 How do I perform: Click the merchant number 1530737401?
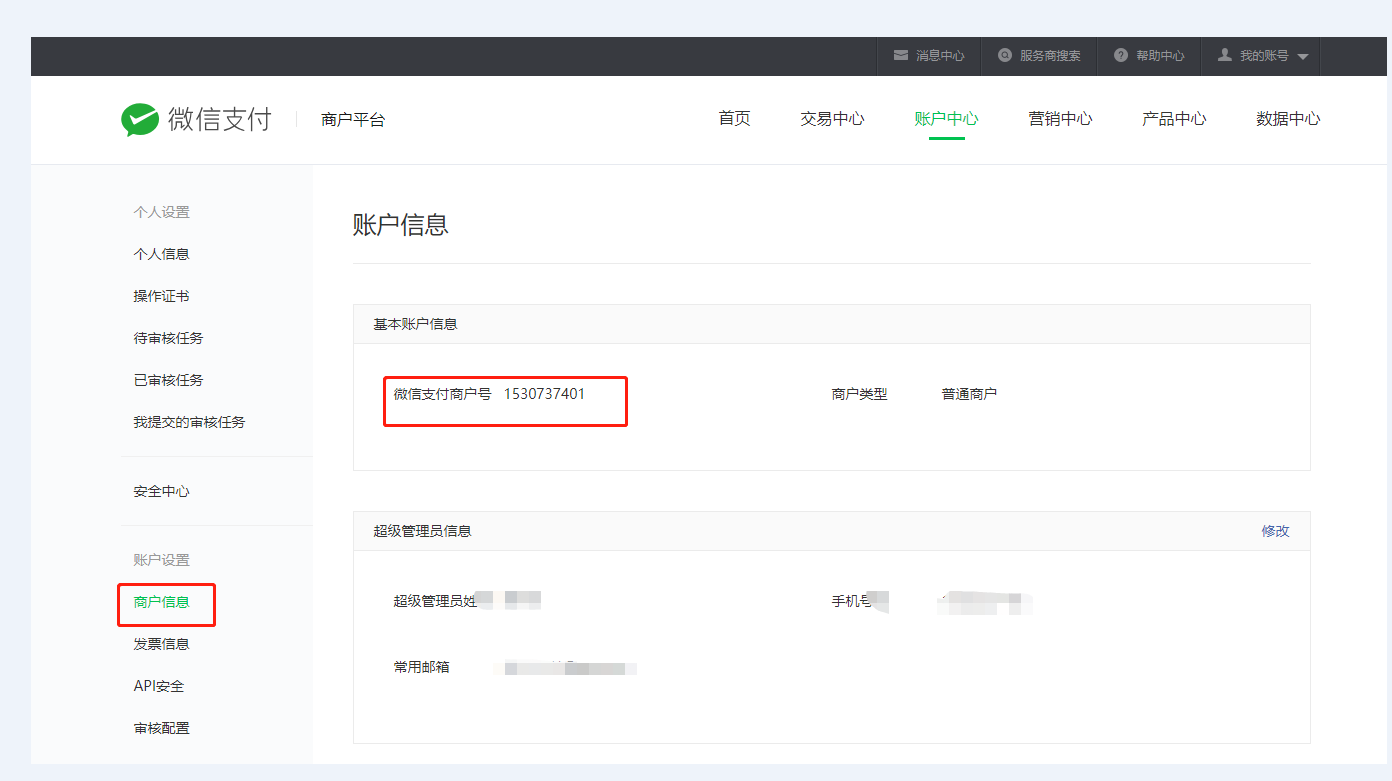(x=544, y=394)
